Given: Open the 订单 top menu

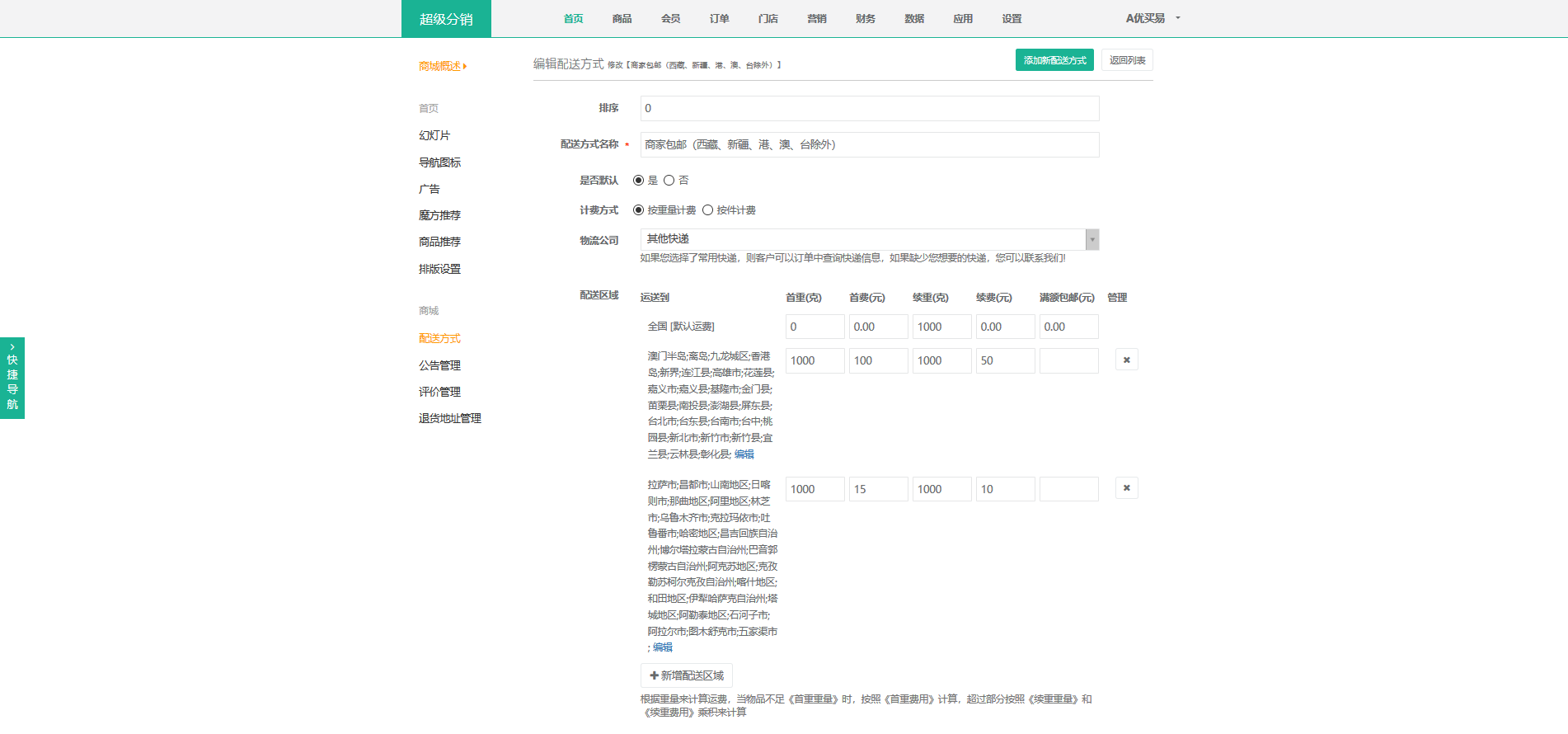Looking at the screenshot, I should click(719, 19).
